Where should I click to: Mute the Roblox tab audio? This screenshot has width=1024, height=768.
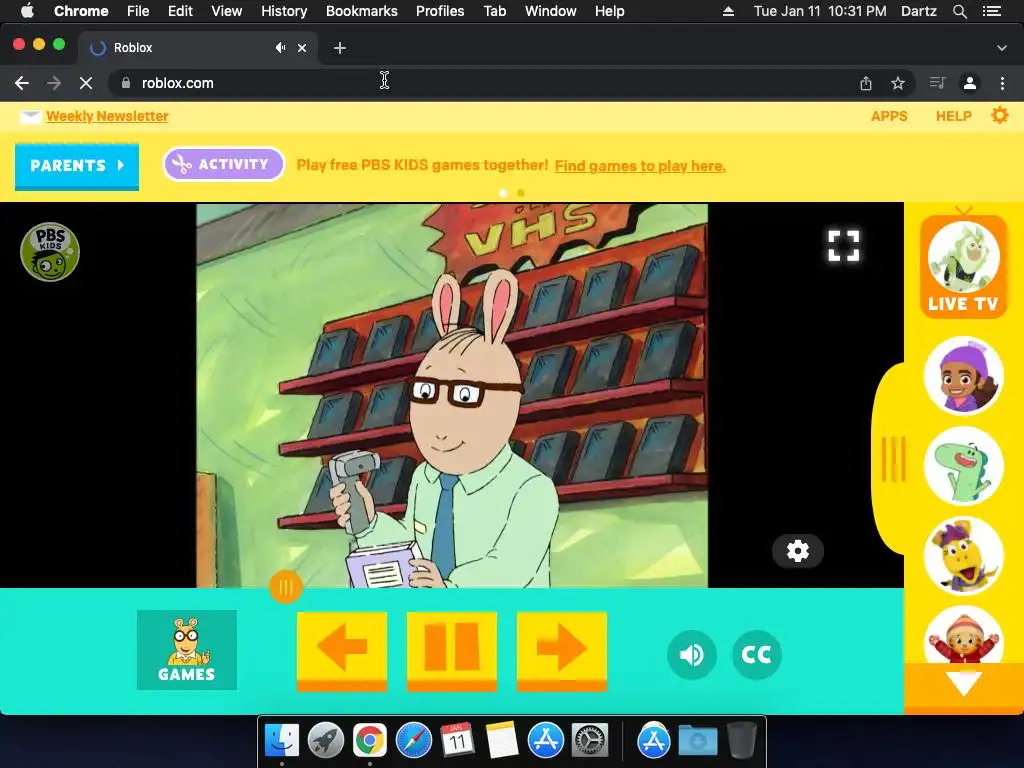280,48
